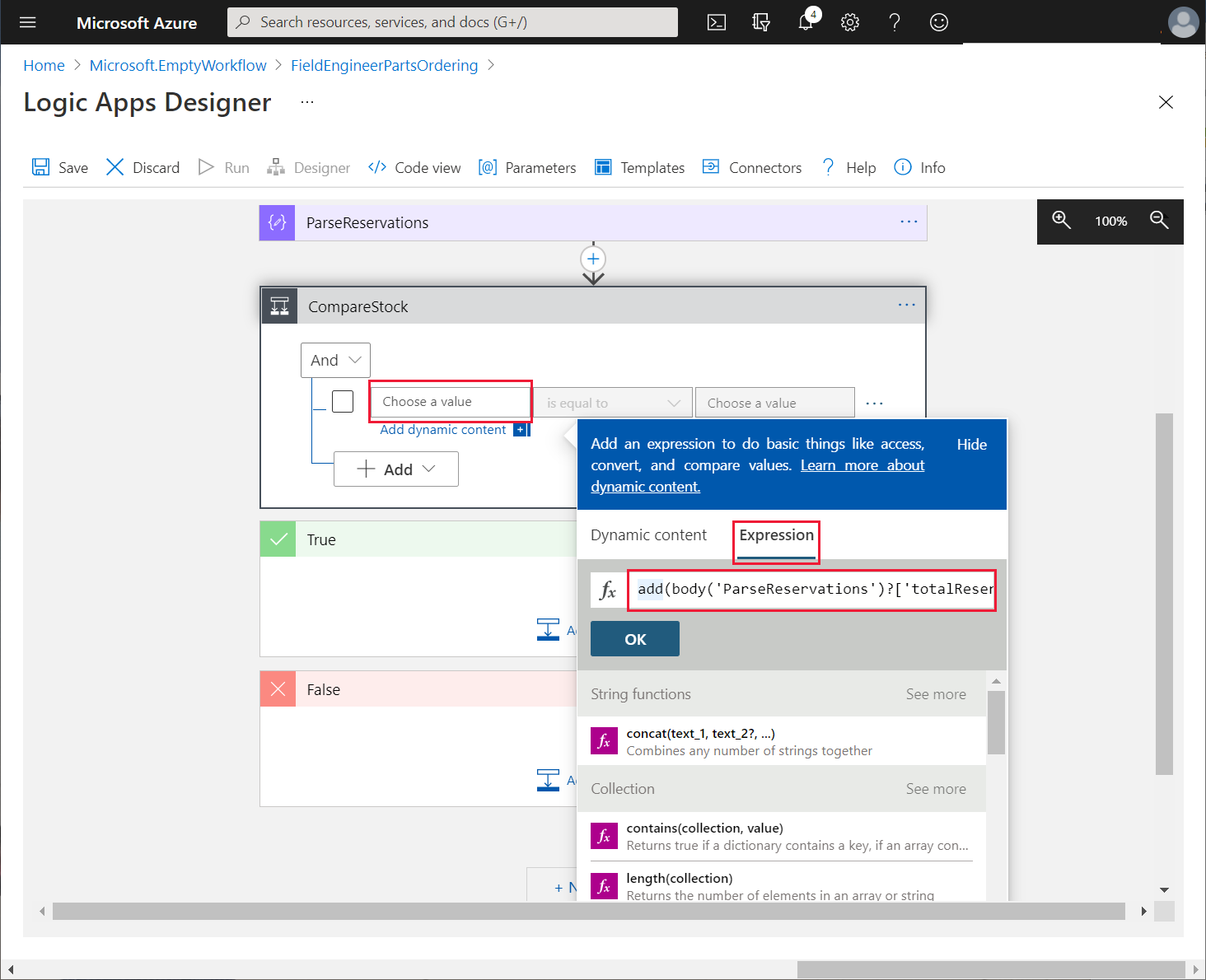Click the expression text box

click(812, 590)
